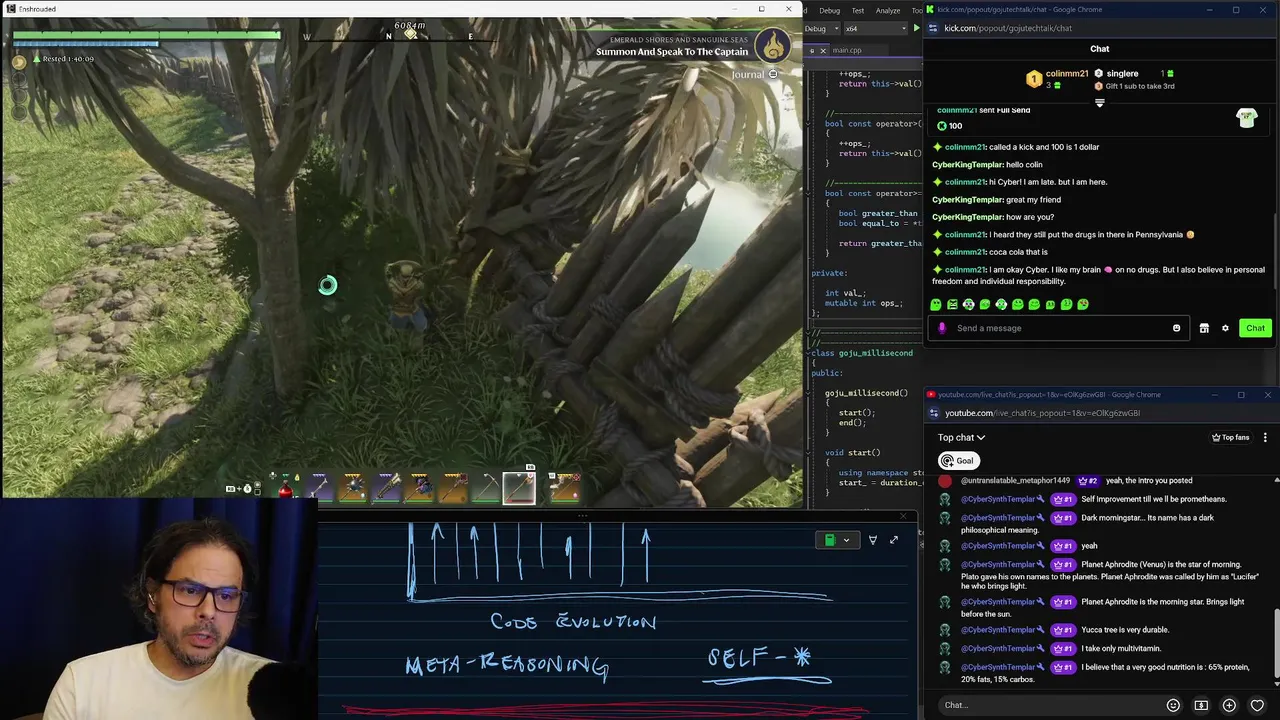
Task: Start debugging with green play arrow
Action: [x=916, y=28]
